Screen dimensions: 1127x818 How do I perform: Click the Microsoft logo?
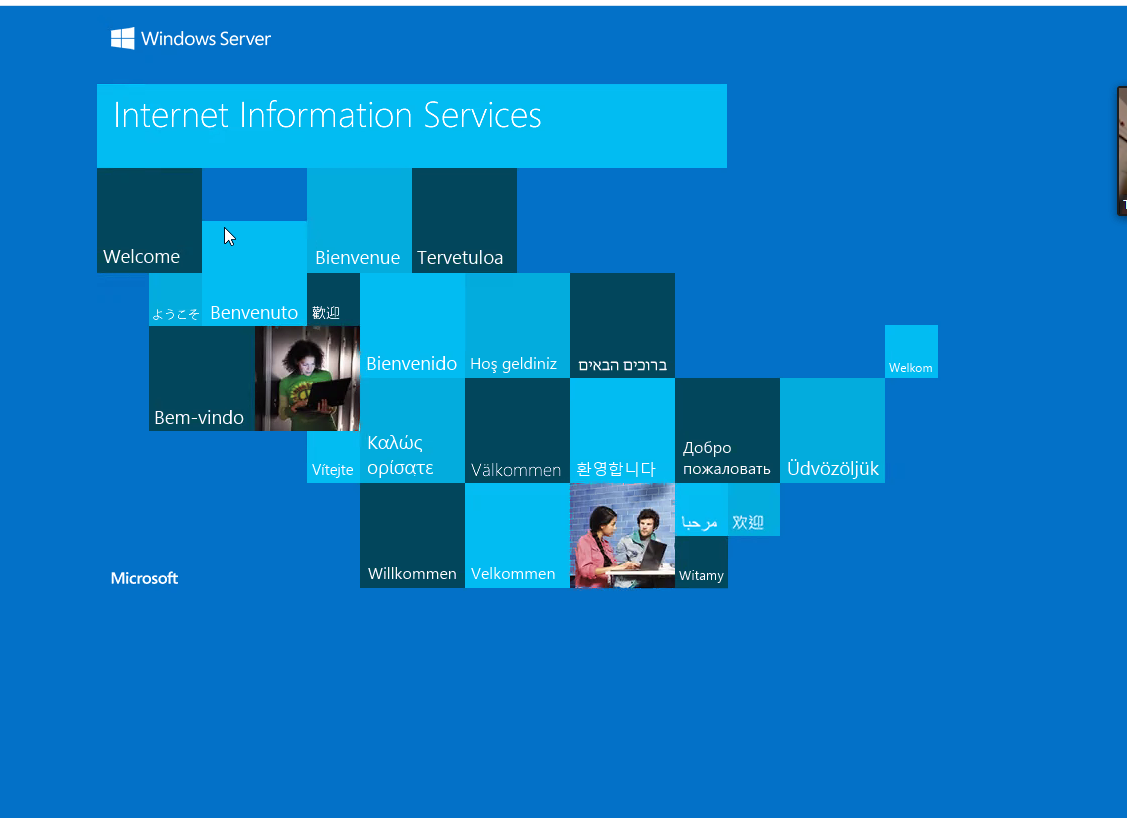[144, 578]
